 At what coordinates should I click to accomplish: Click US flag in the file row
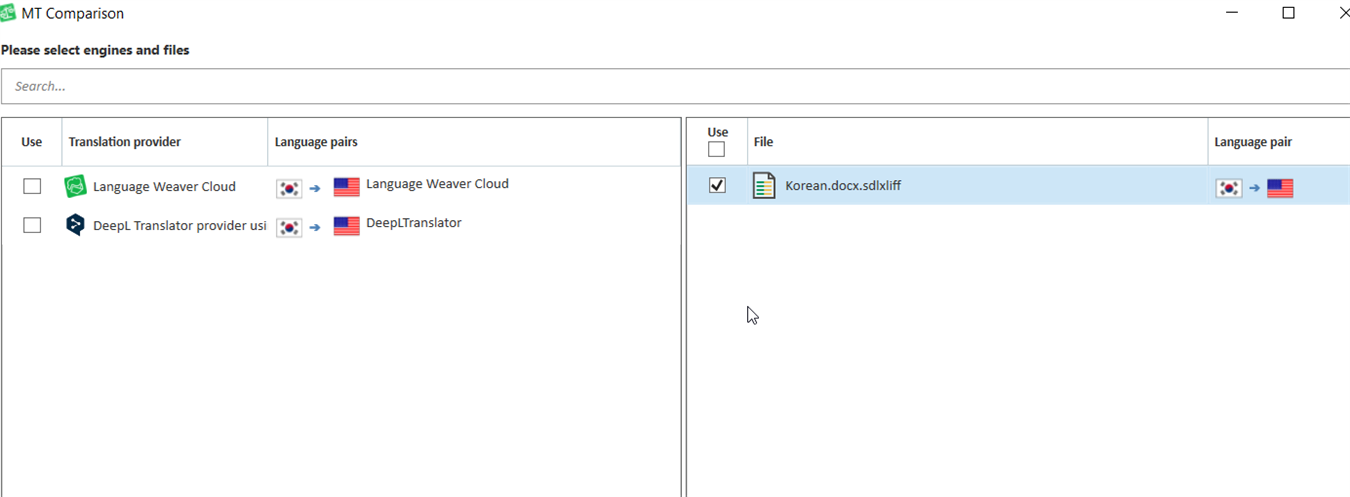(x=1280, y=187)
